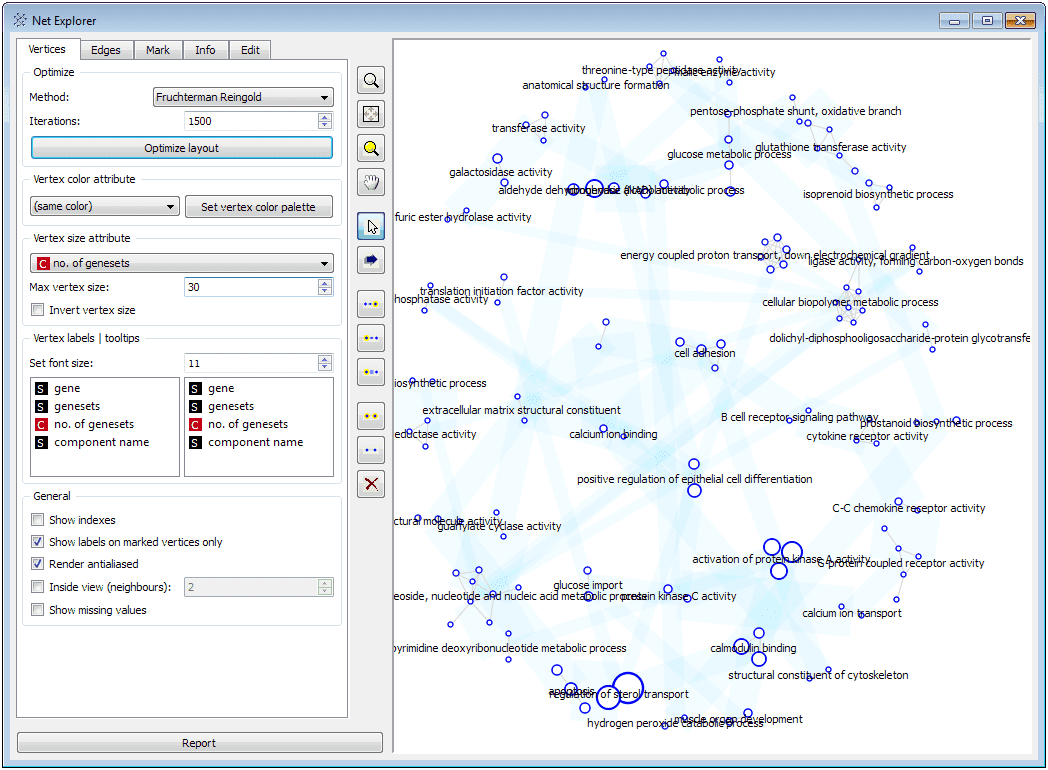Select the Zoom magnifier tool
Viewport: 1048px width, 770px height.
370,80
